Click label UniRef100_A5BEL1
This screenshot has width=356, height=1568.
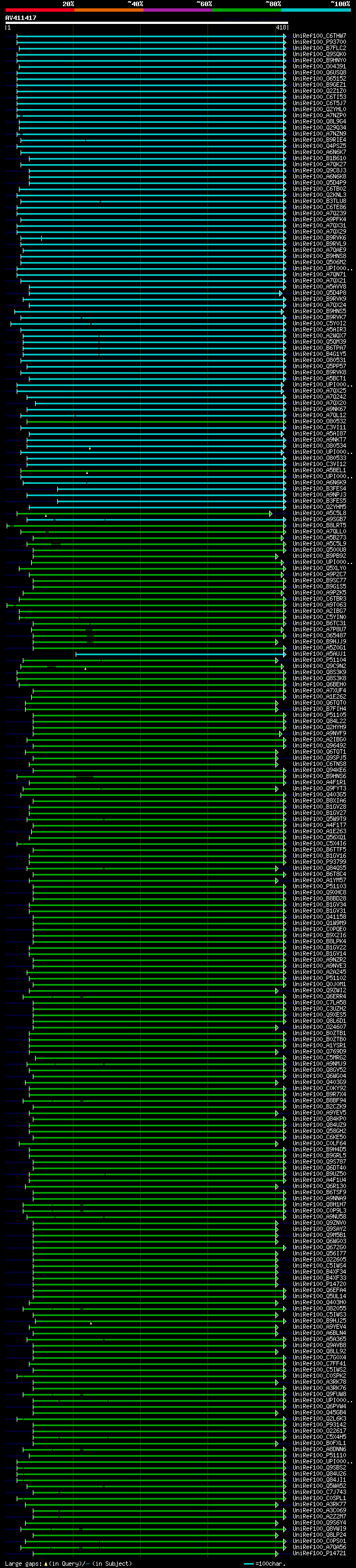319,471
